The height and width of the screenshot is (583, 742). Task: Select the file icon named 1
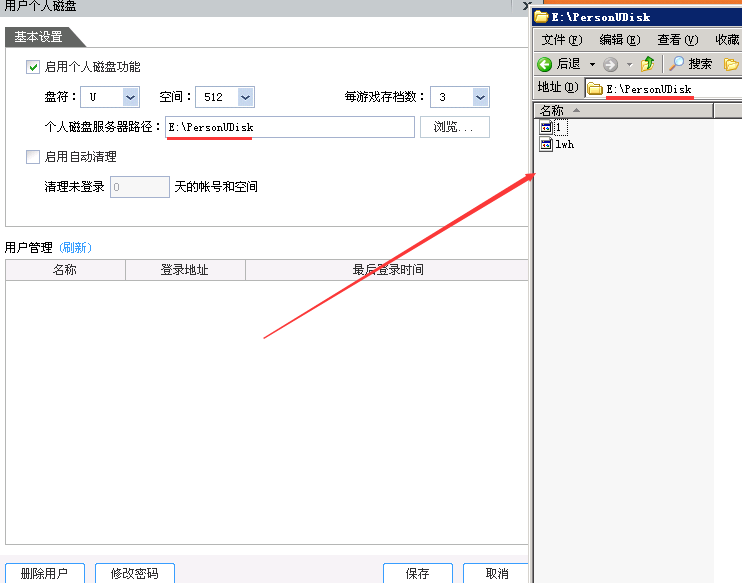[546, 128]
